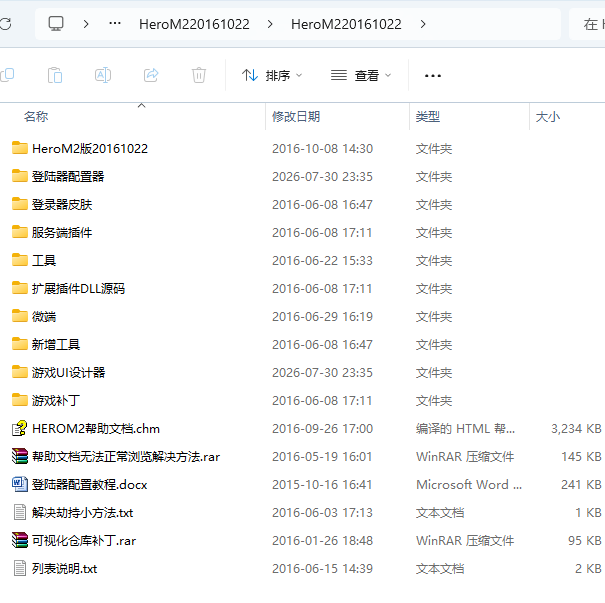Select the 游戏UI设计器 folder icon

[x=20, y=372]
